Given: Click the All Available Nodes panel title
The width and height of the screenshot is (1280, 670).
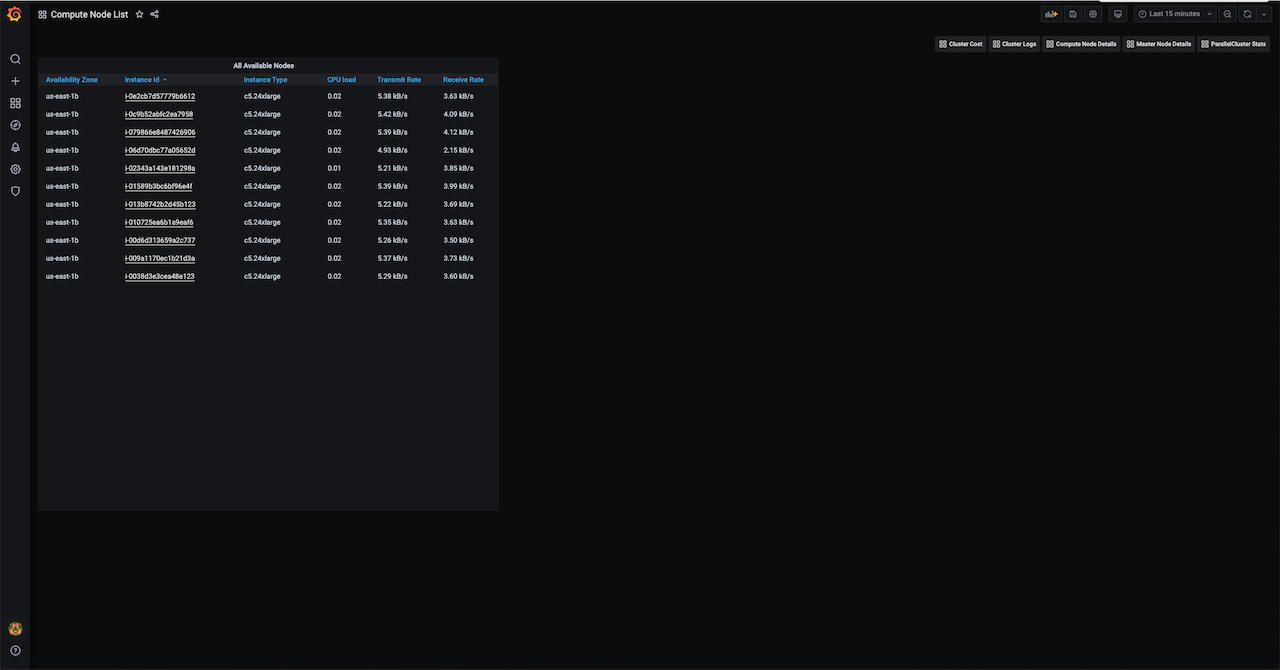Looking at the screenshot, I should [264, 66].
